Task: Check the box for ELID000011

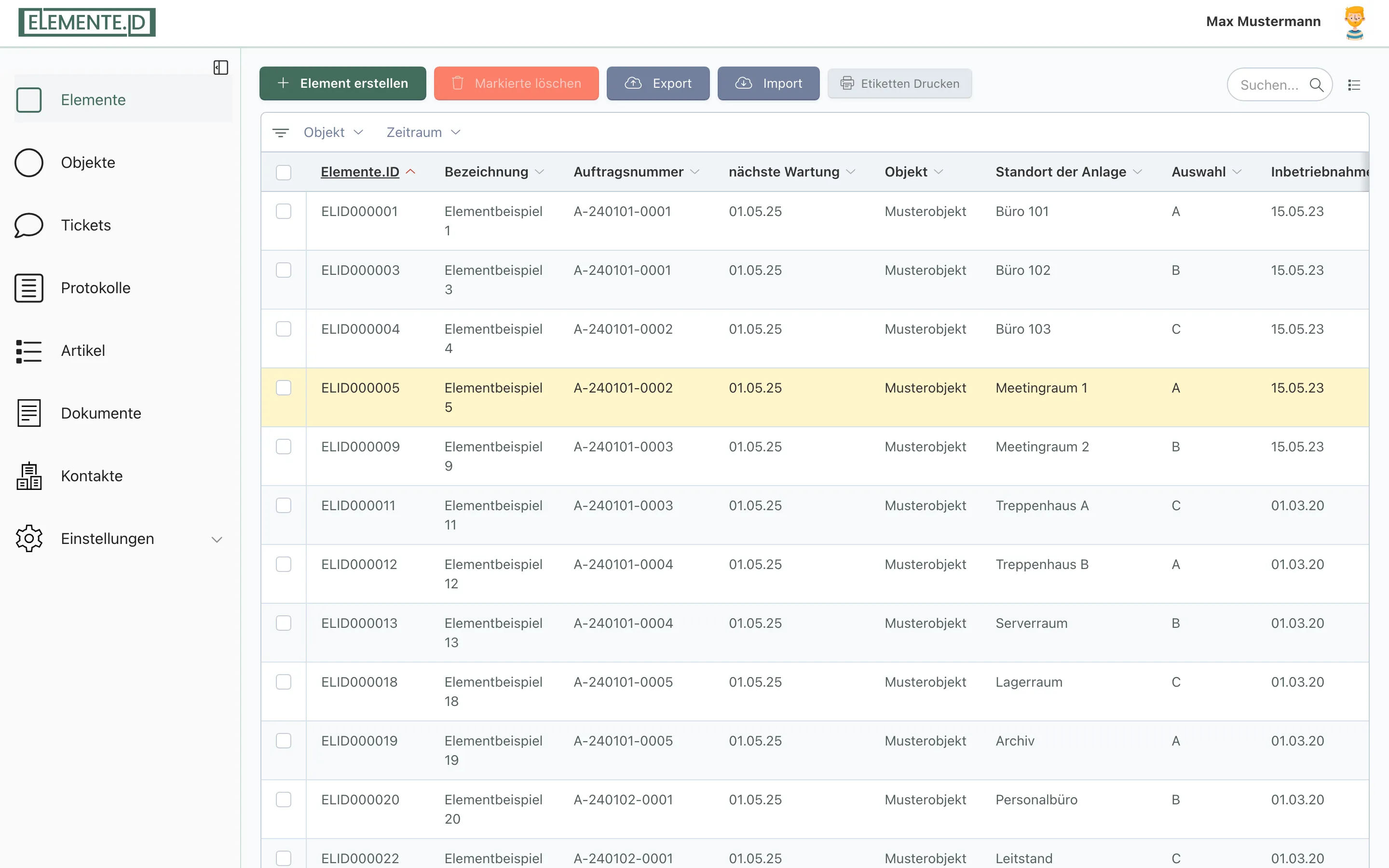Action: click(x=284, y=506)
